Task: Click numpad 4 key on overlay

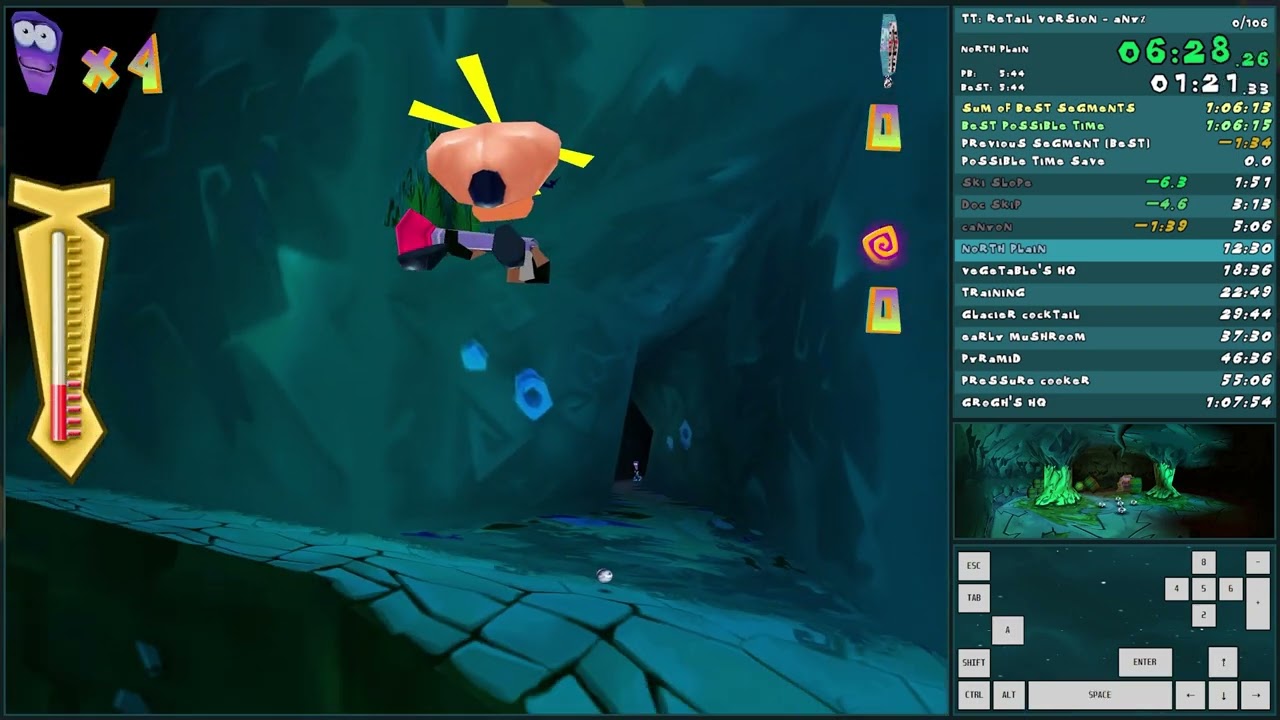Action: point(1177,589)
